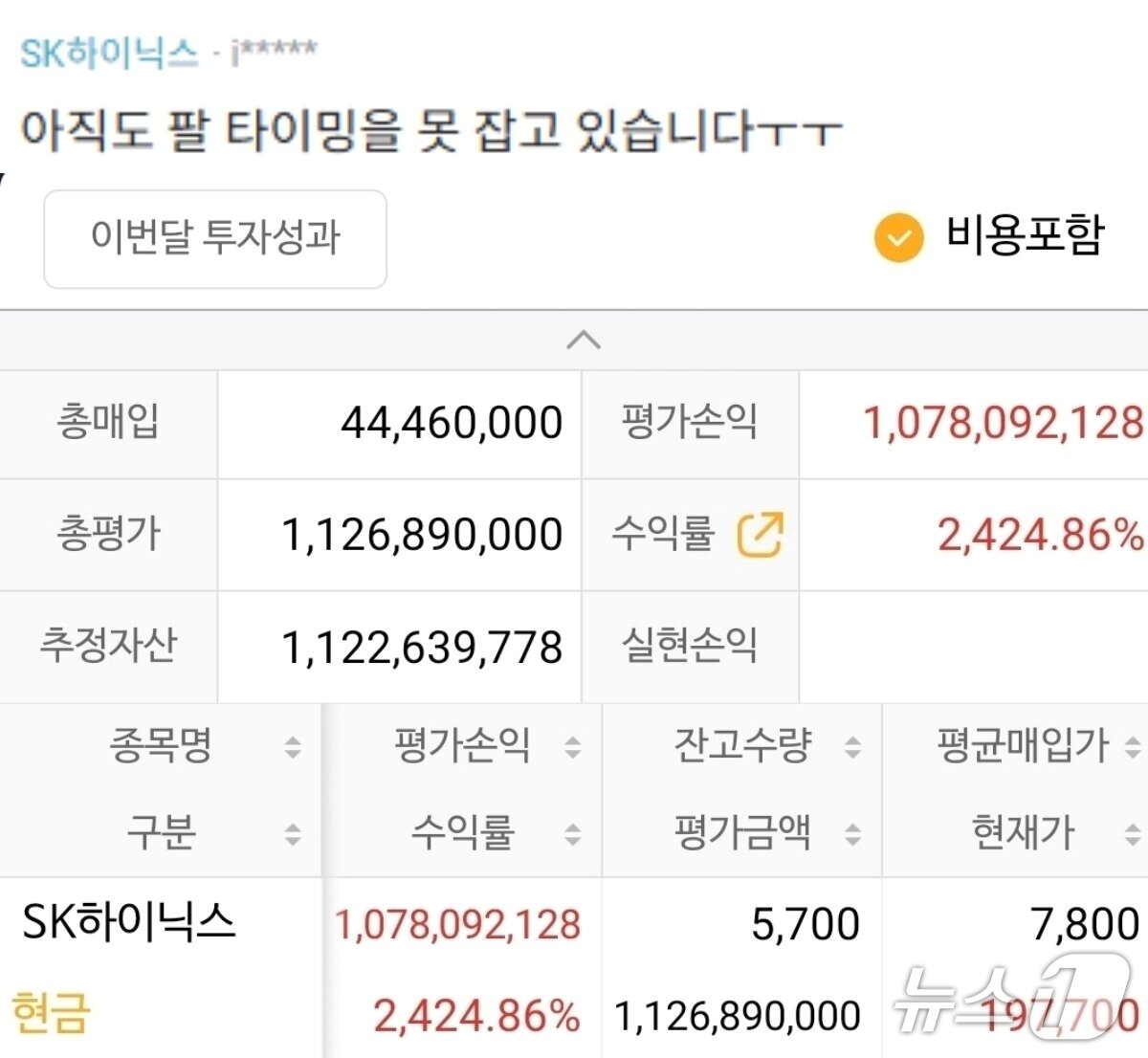
Task: Click the 현재가 sort arrows
Action: click(x=1134, y=832)
